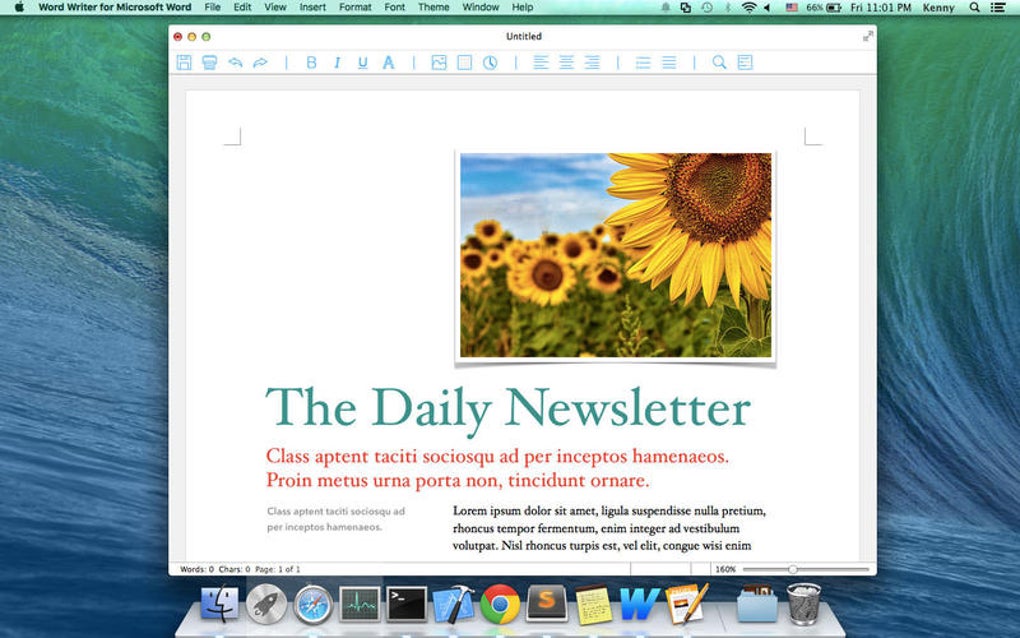Open Launchpad from the Dock
1020x638 pixels.
tap(266, 604)
